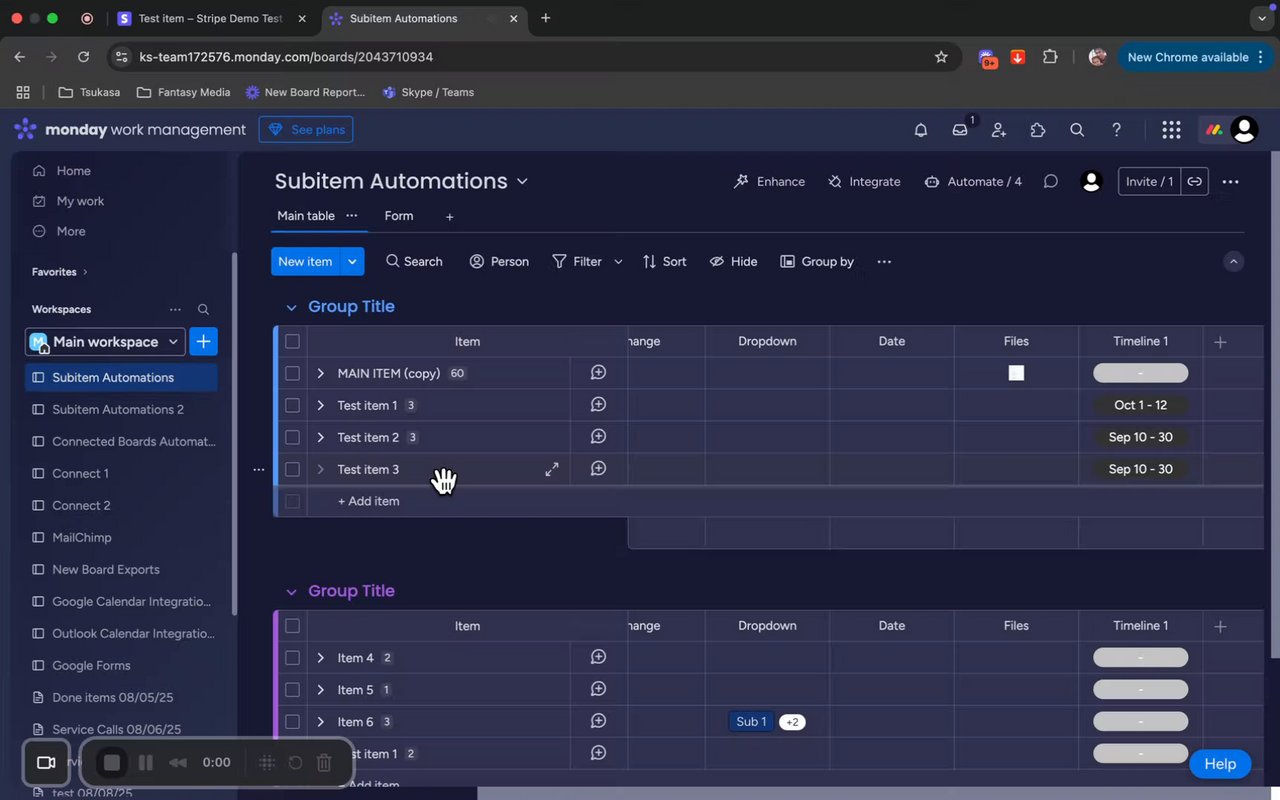Tick checkbox for Test item 1

[292, 405]
